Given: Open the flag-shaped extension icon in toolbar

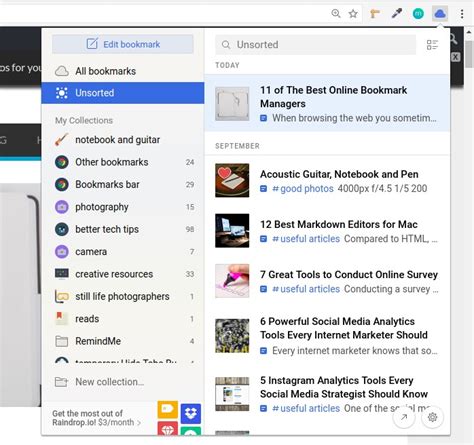Looking at the screenshot, I should (375, 14).
